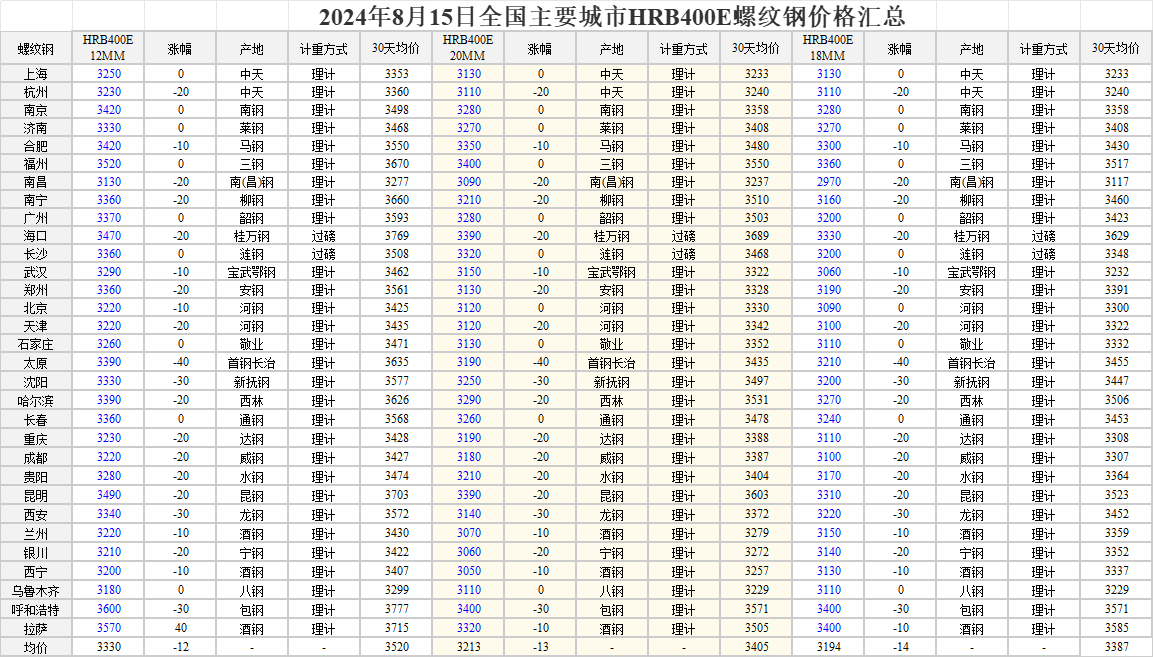Select the 沈阳 city cell
Image resolution: width=1153 pixels, height=657 pixels.
tap(36, 382)
